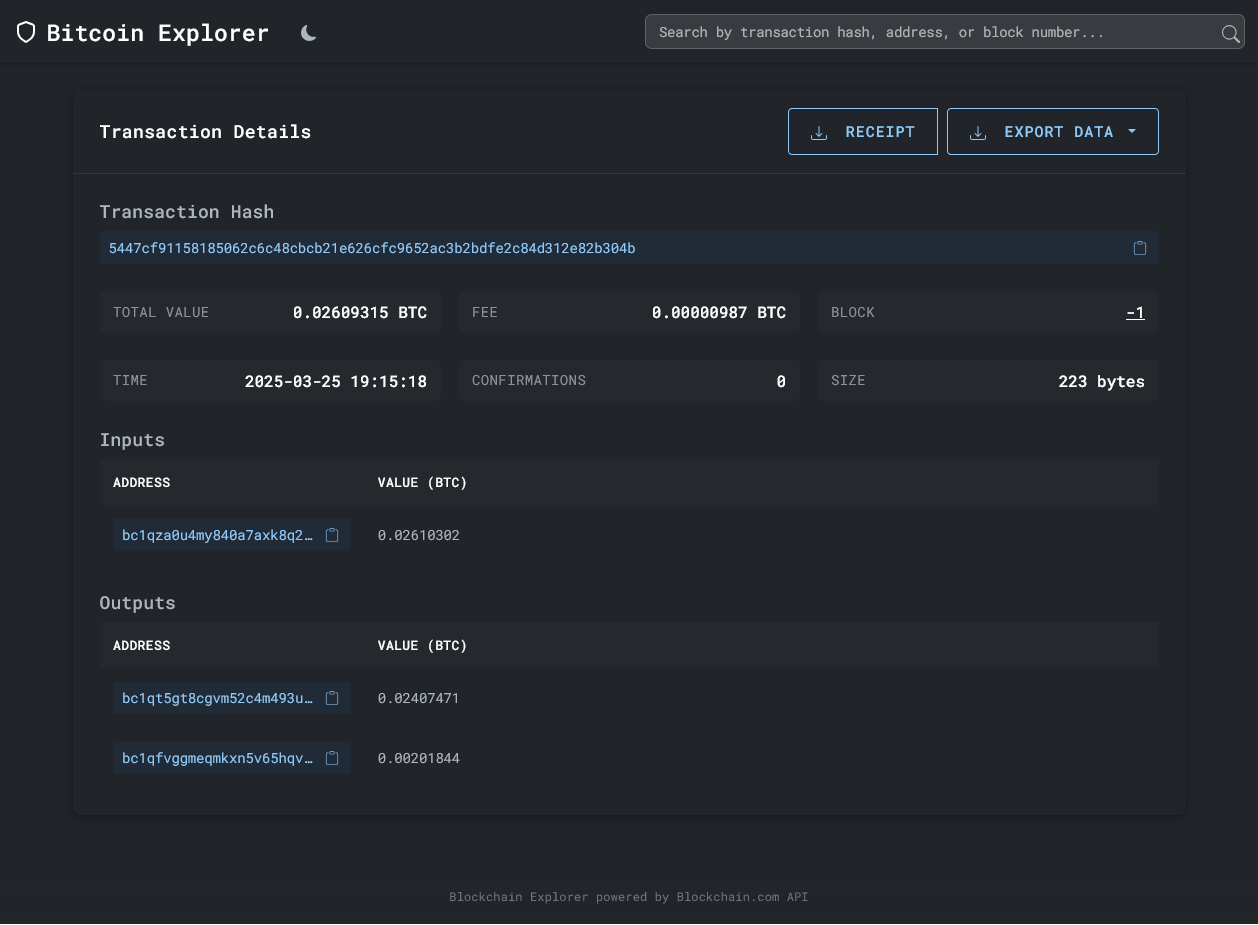
Task: Toggle dark mode with the moon icon
Action: coord(309,33)
